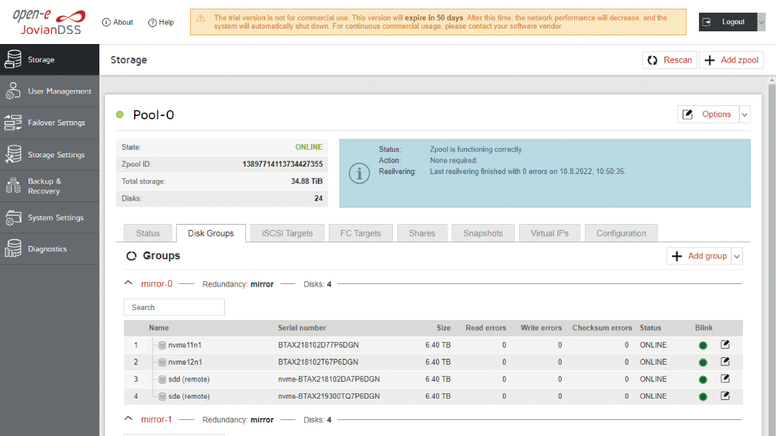
Task: Click the Logout button
Action: (x=728, y=22)
